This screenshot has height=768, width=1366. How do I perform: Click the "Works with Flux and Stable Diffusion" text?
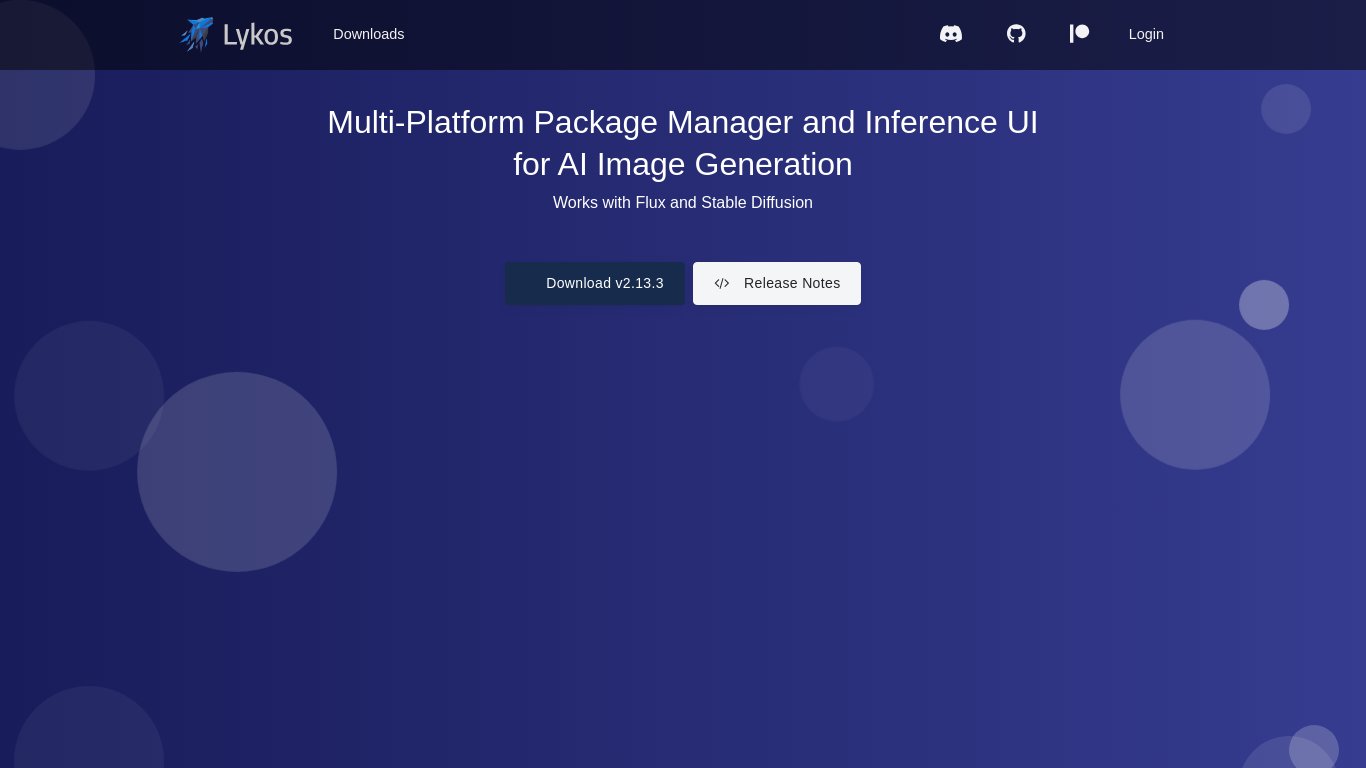683,203
